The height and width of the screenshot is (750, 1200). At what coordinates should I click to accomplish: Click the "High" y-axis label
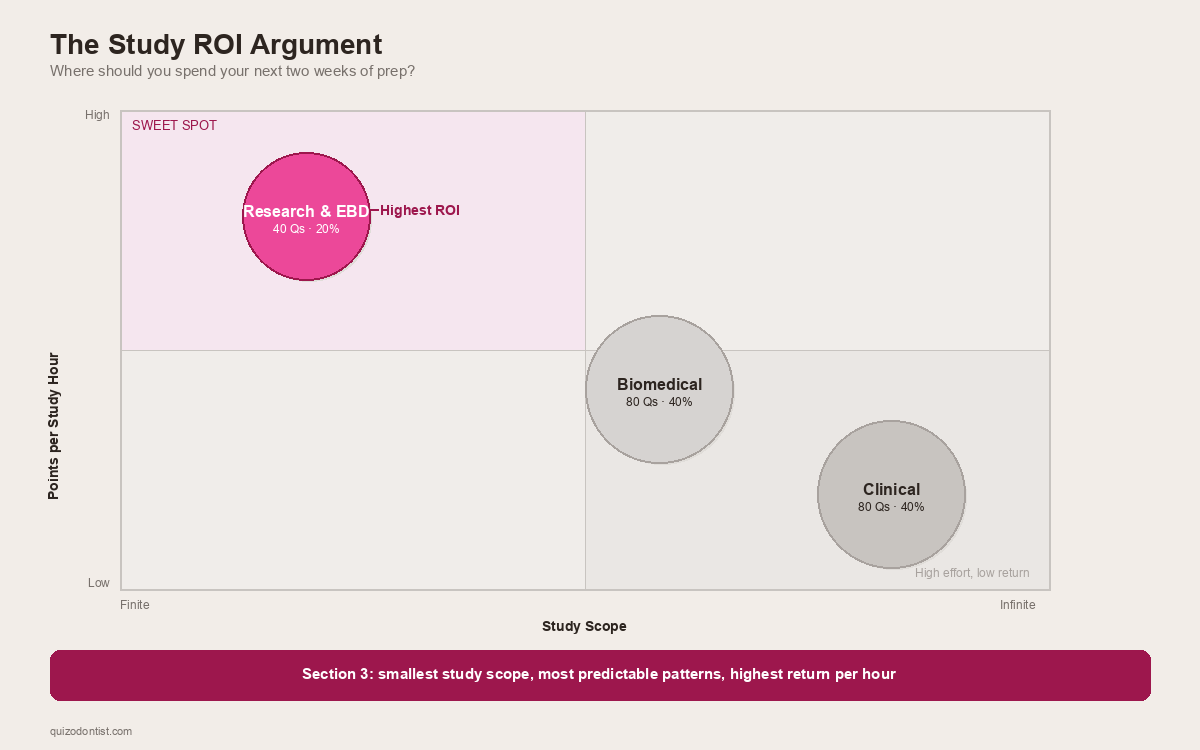97,115
